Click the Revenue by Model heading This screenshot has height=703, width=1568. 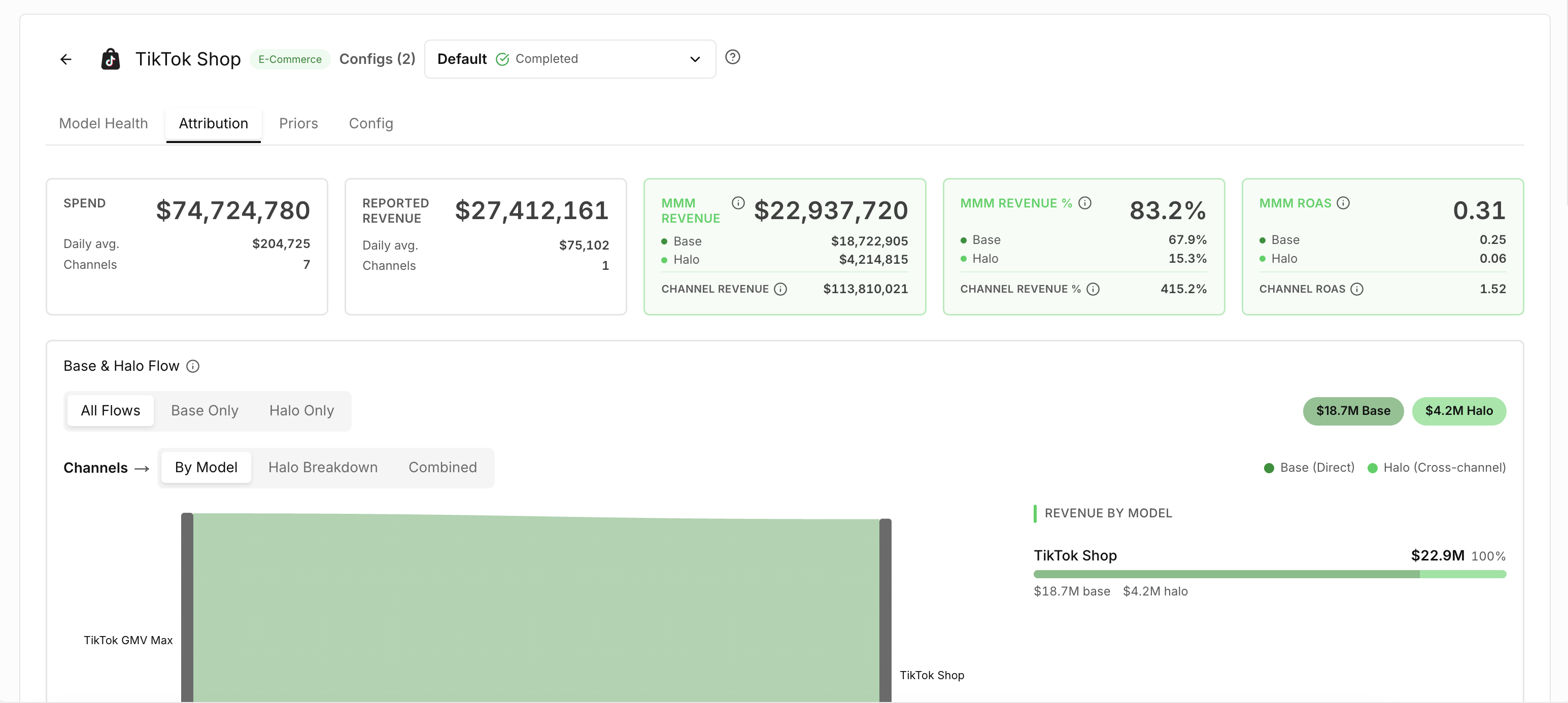coord(1108,513)
